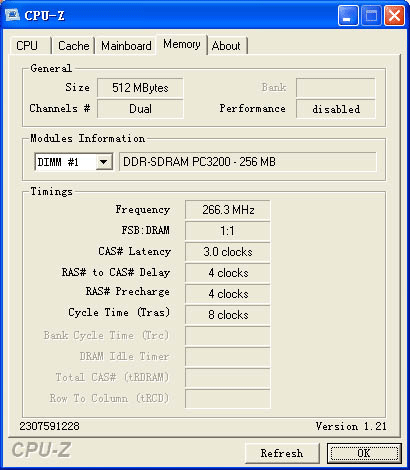Confirm with the OK button
The width and height of the screenshot is (410, 470).
pyautogui.click(x=364, y=453)
